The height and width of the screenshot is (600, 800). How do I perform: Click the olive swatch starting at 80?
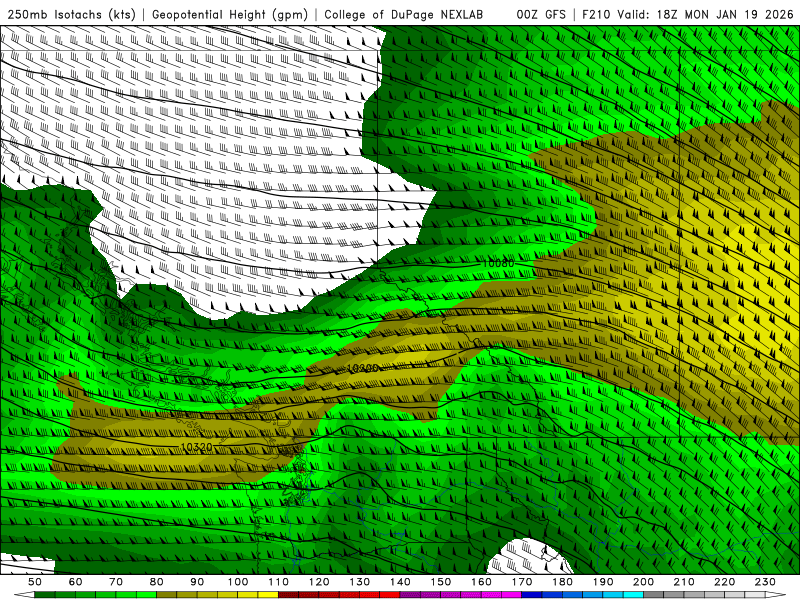[x=166, y=595]
